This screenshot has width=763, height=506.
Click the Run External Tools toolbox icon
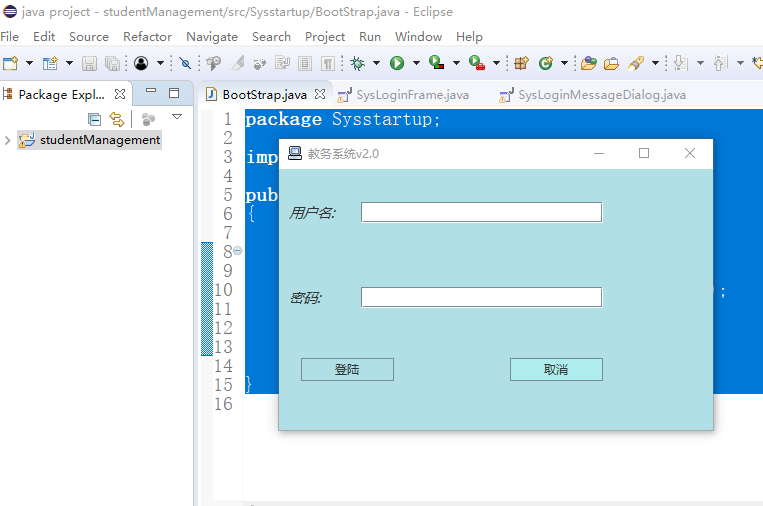[x=477, y=63]
